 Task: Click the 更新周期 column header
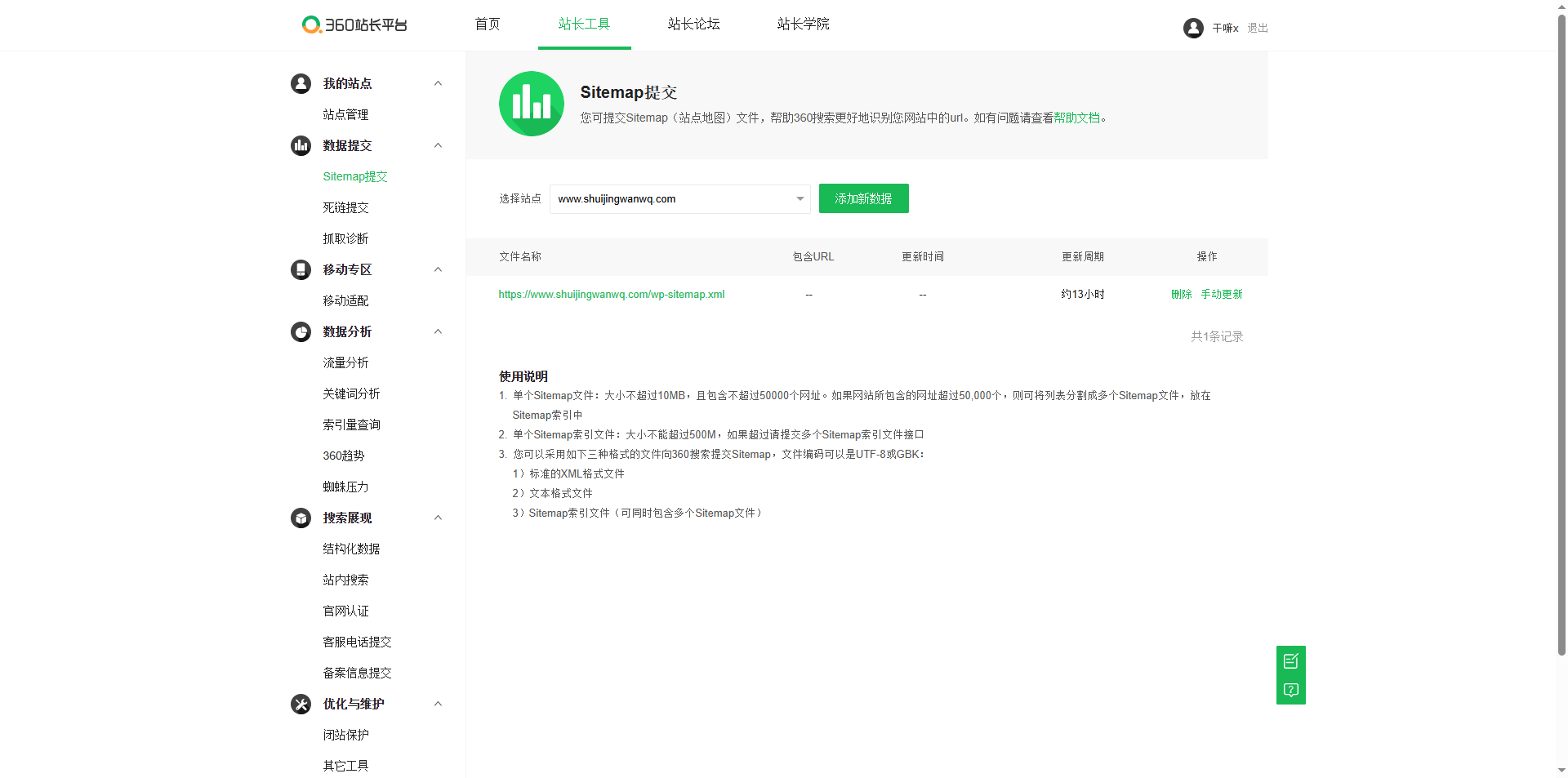tap(1083, 256)
